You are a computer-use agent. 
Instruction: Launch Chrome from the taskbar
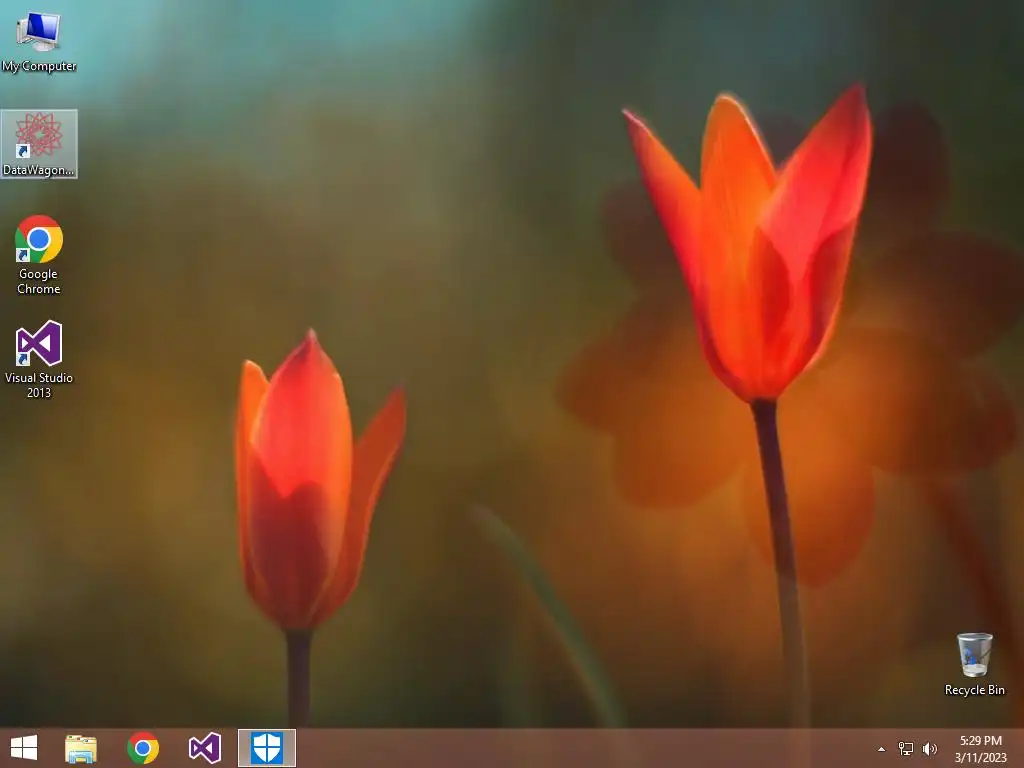coord(143,748)
